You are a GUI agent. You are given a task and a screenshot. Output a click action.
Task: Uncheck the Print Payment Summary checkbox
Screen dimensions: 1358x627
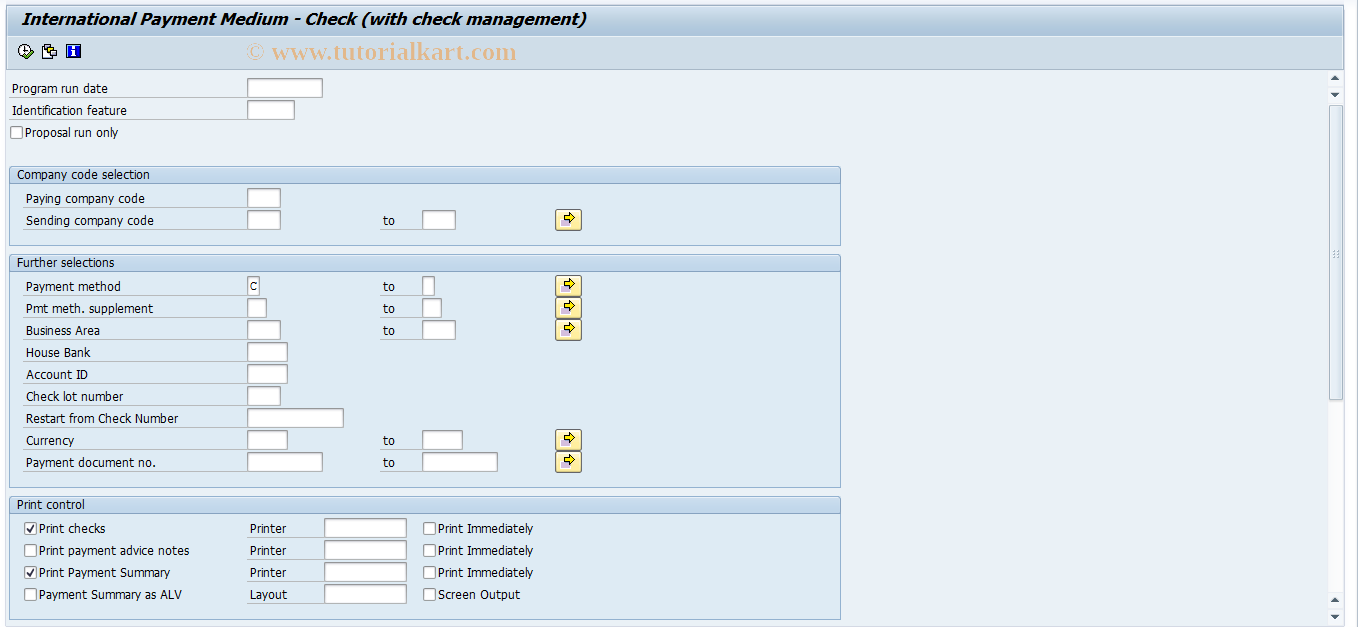(31, 572)
